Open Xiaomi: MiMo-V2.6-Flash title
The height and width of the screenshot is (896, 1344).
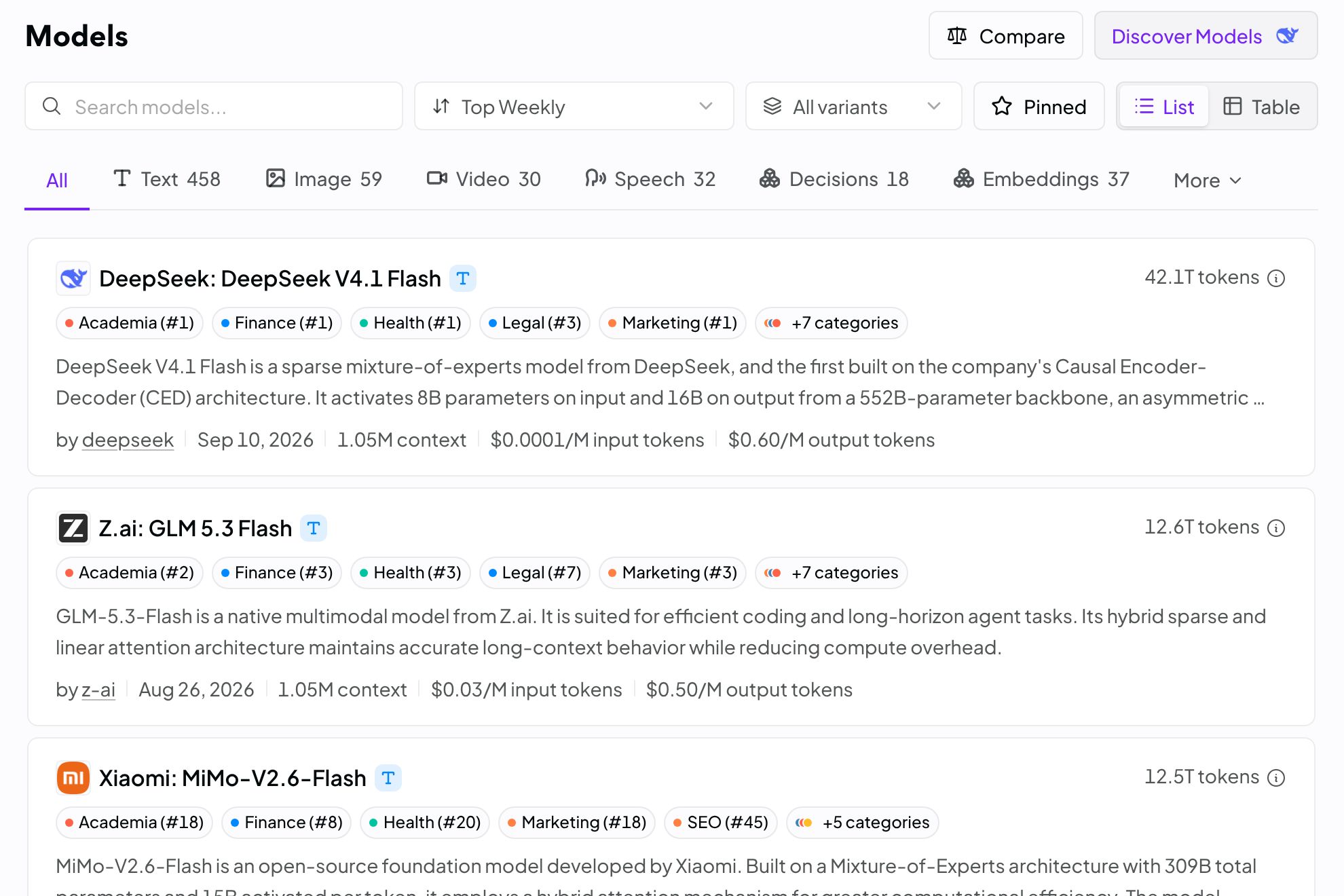(x=233, y=778)
